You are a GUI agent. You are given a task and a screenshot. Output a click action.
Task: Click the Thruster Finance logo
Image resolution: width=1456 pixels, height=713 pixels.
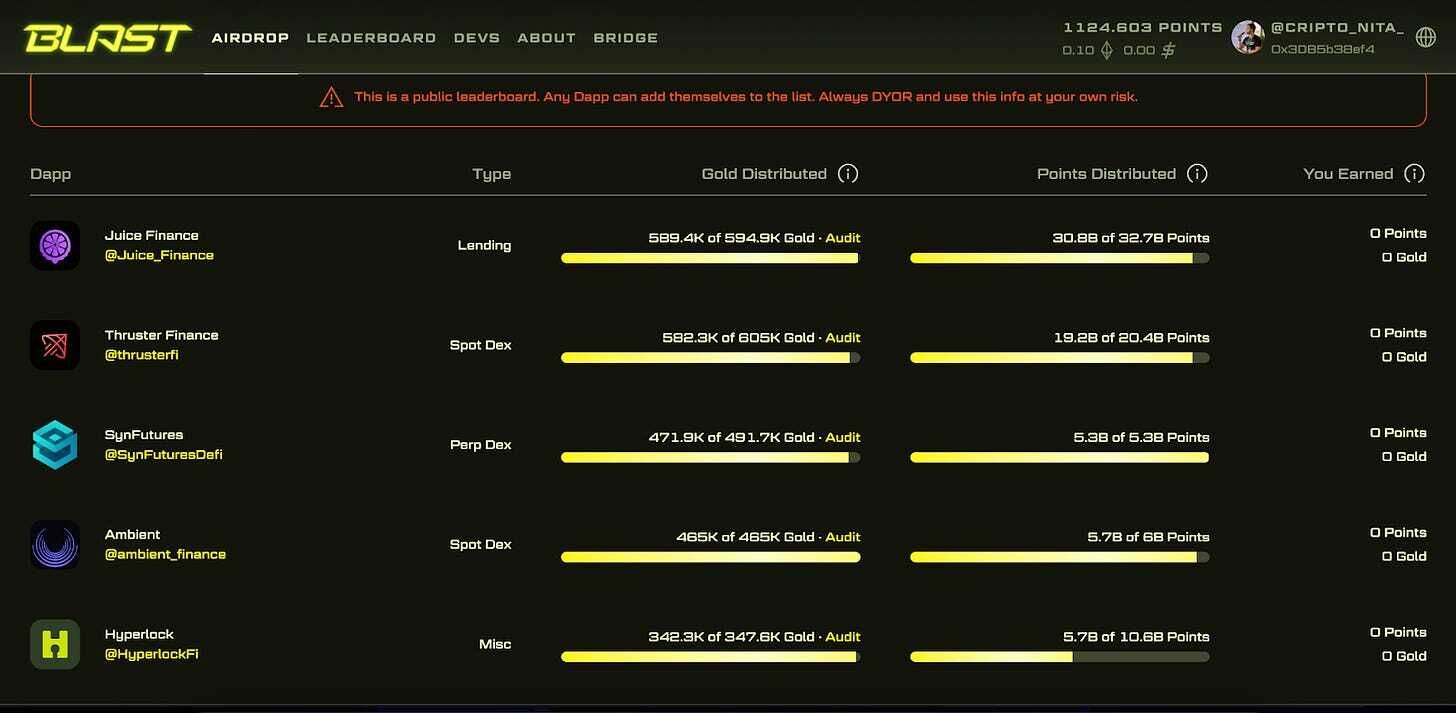coord(55,345)
